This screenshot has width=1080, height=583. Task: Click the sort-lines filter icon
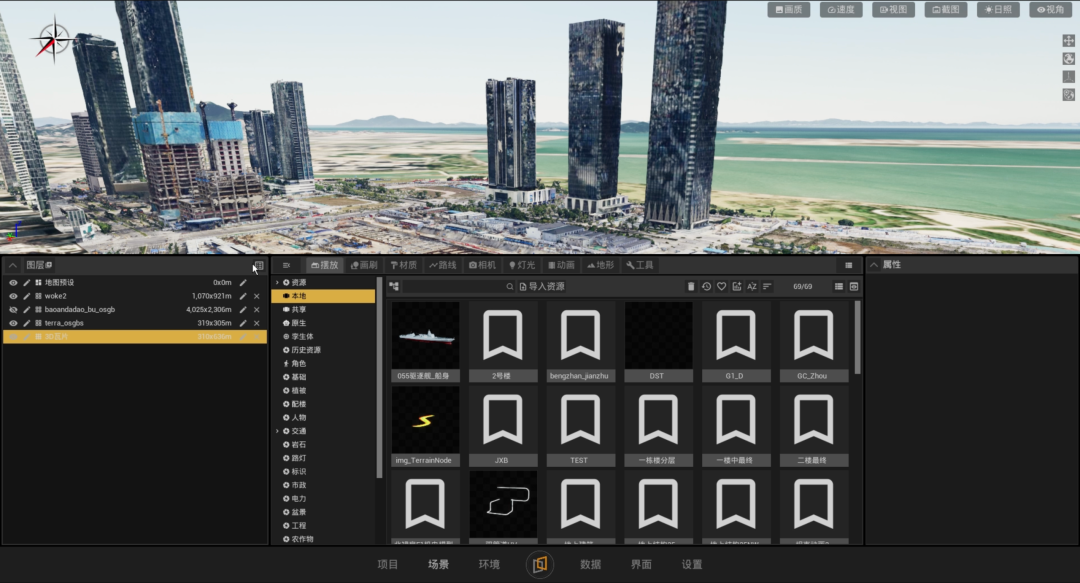click(x=767, y=287)
